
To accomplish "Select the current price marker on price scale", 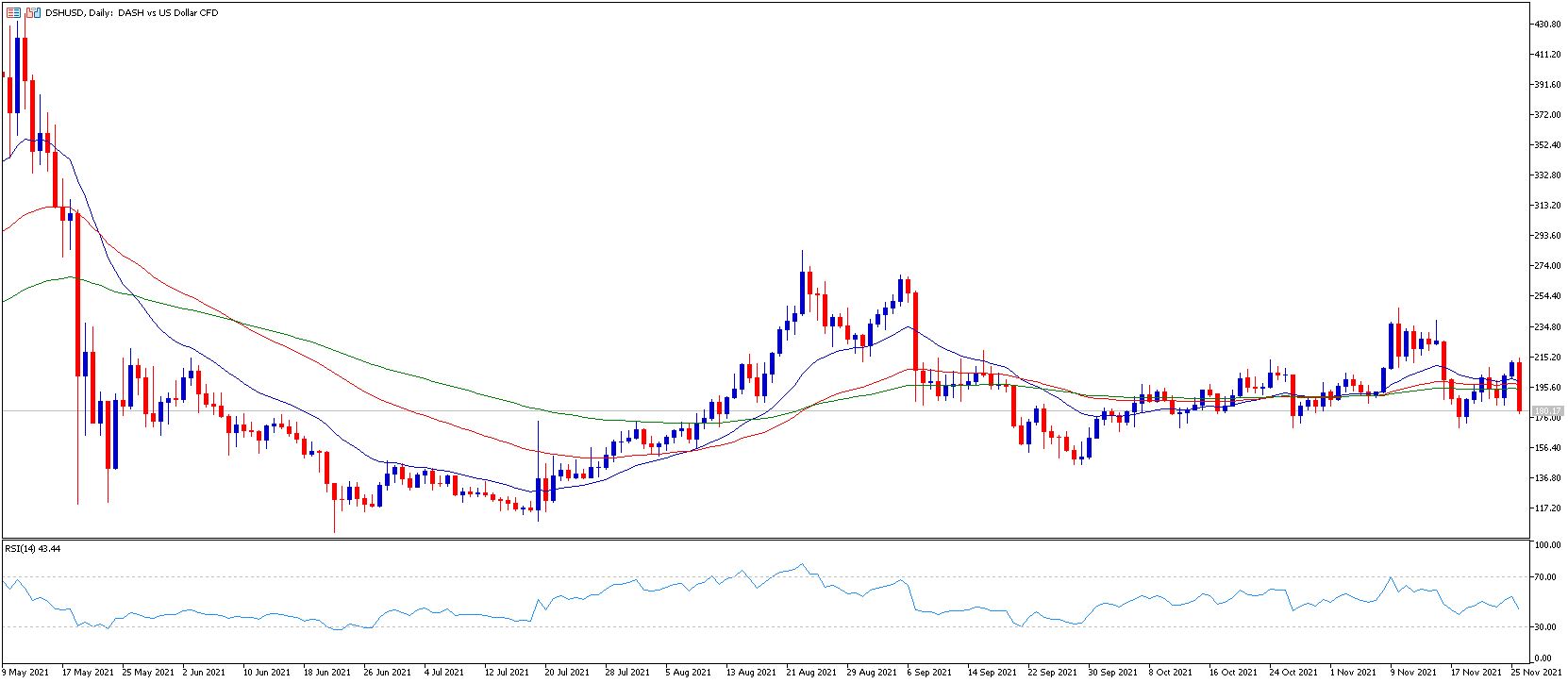I will click(x=1548, y=411).
